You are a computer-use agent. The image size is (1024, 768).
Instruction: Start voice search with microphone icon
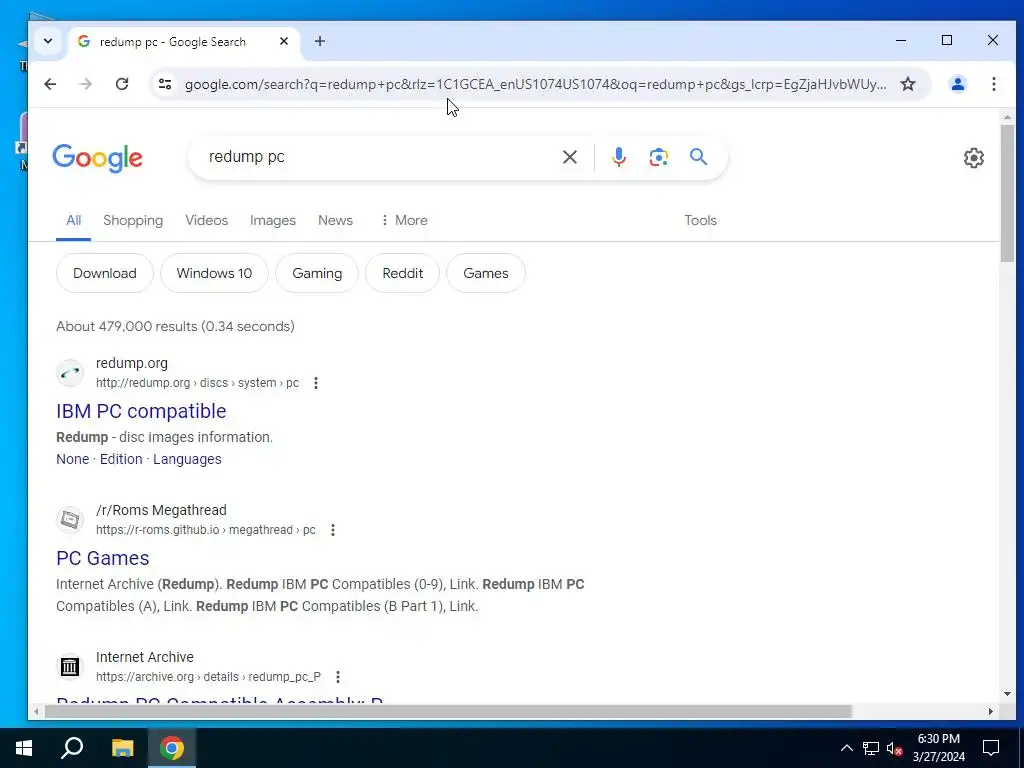(x=618, y=157)
